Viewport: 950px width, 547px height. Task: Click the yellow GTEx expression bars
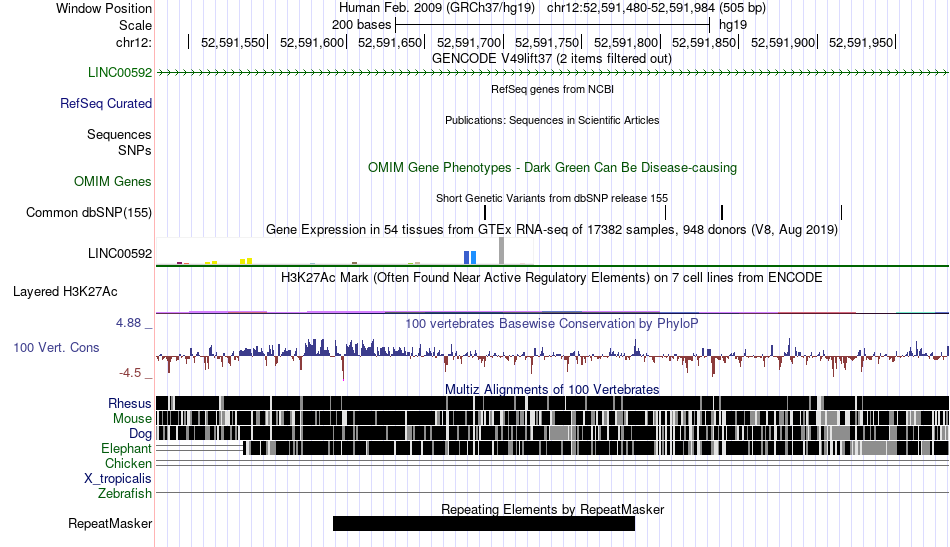point(246,261)
